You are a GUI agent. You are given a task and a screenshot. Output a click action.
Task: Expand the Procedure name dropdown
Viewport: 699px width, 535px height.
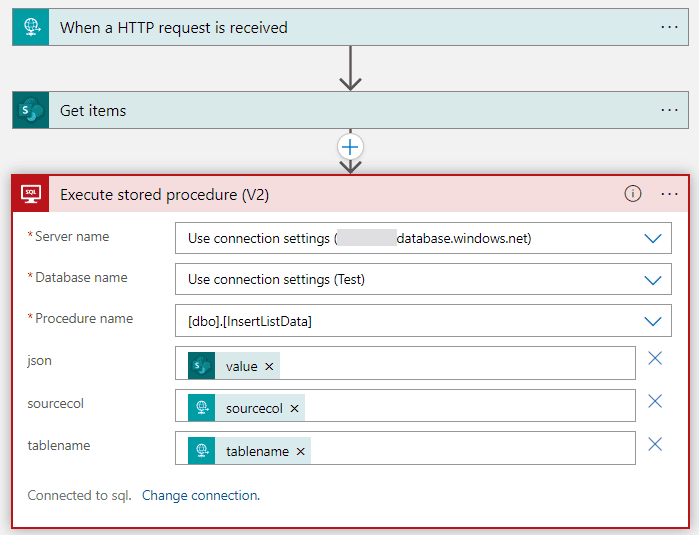(x=653, y=321)
